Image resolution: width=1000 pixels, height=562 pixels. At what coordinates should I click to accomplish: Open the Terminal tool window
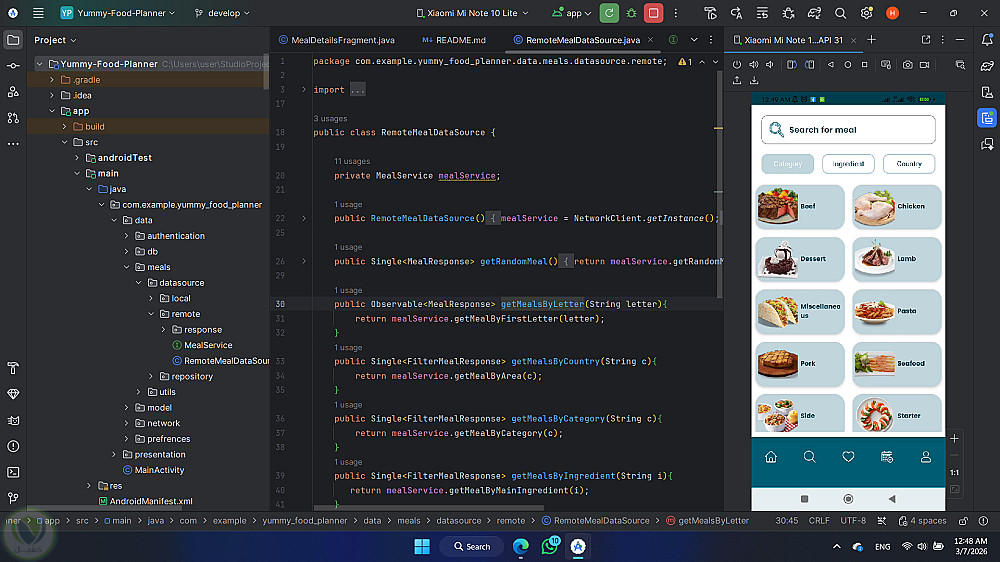click(x=13, y=472)
